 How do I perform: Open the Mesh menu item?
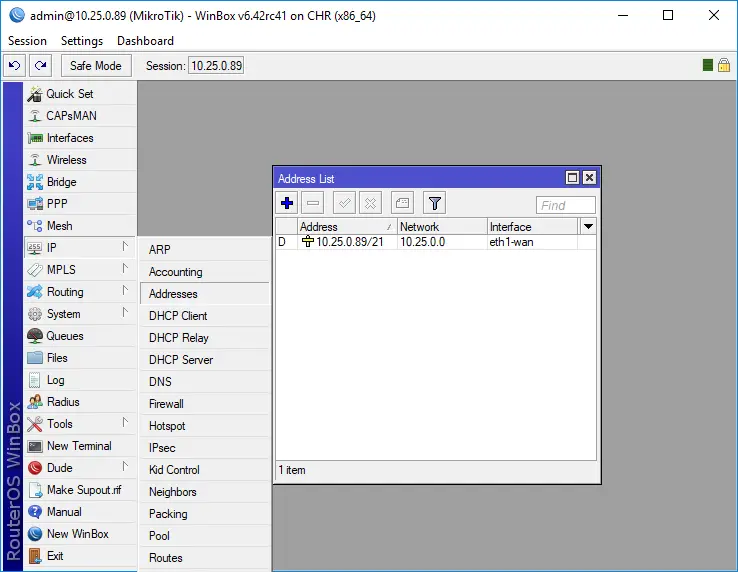[80, 226]
